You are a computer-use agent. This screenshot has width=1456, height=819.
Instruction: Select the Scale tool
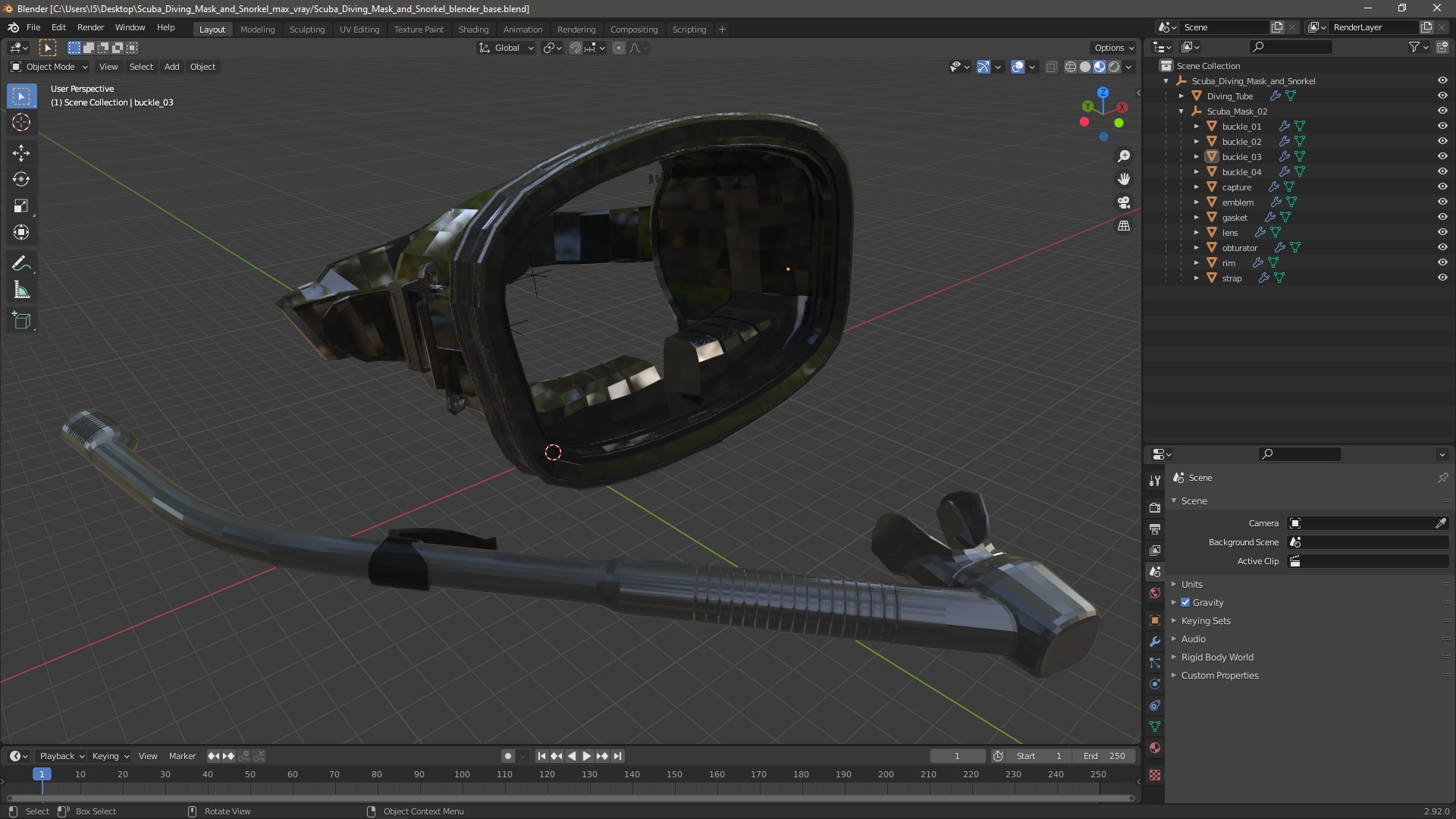click(21, 206)
